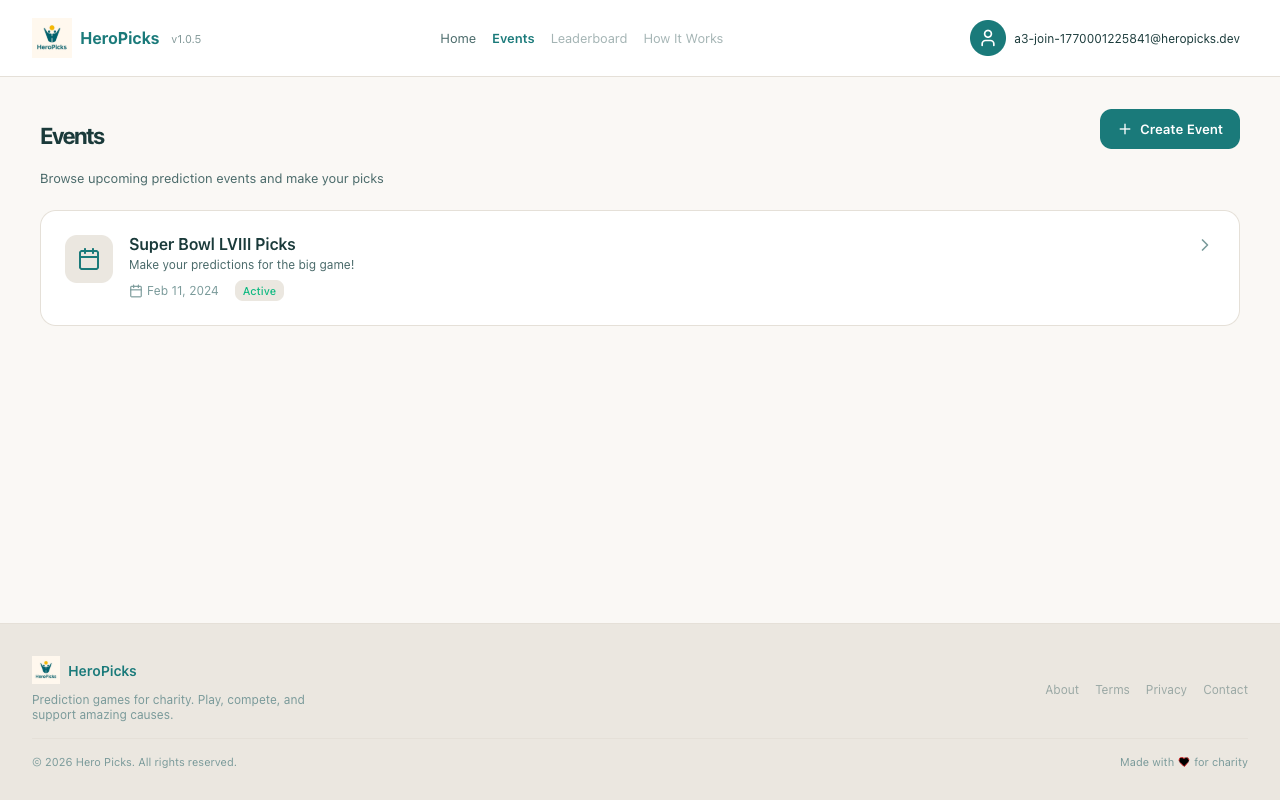
Task: Click the user avatar icon
Action: [987, 38]
